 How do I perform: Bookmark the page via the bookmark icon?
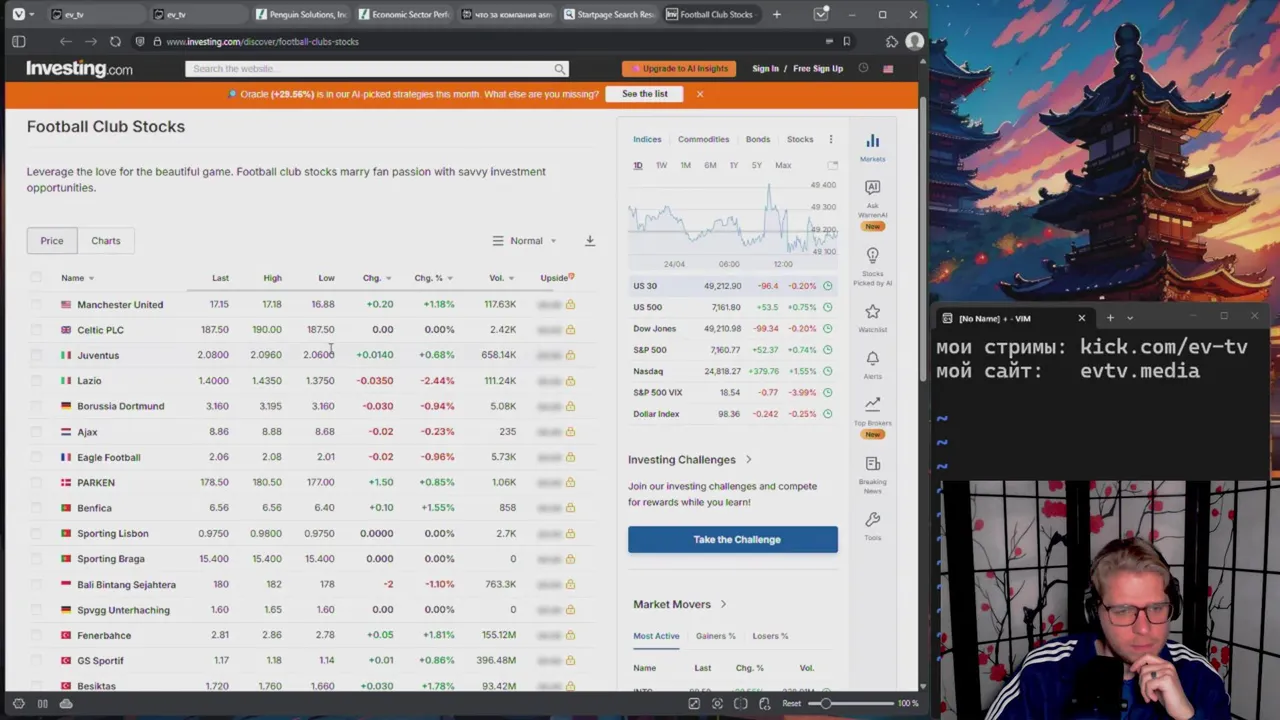point(846,41)
